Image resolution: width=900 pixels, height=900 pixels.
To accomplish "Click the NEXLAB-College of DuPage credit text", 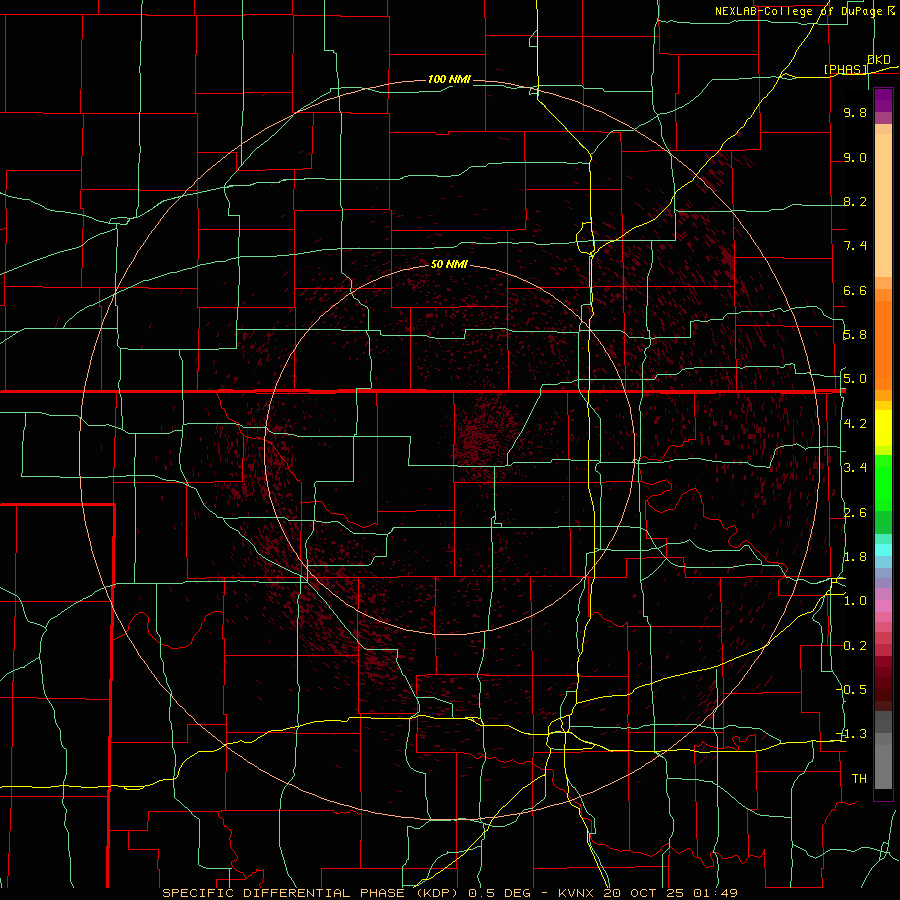I will point(798,11).
